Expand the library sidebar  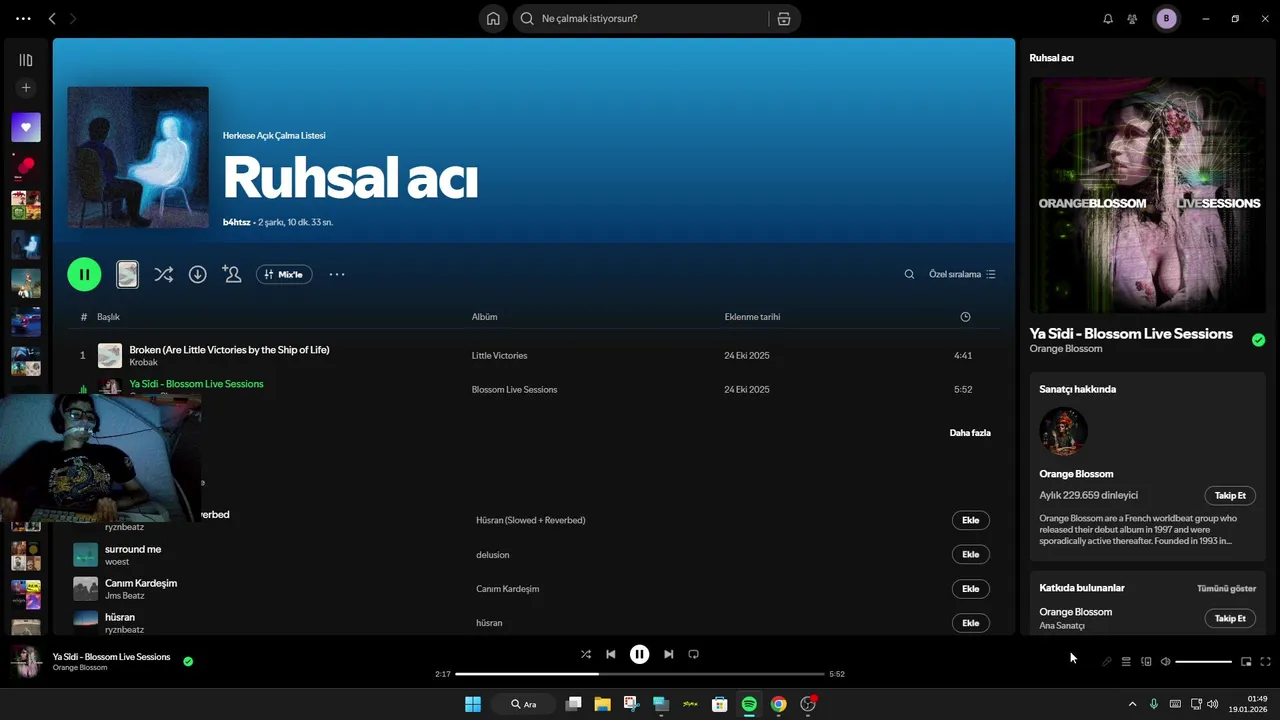[26, 60]
